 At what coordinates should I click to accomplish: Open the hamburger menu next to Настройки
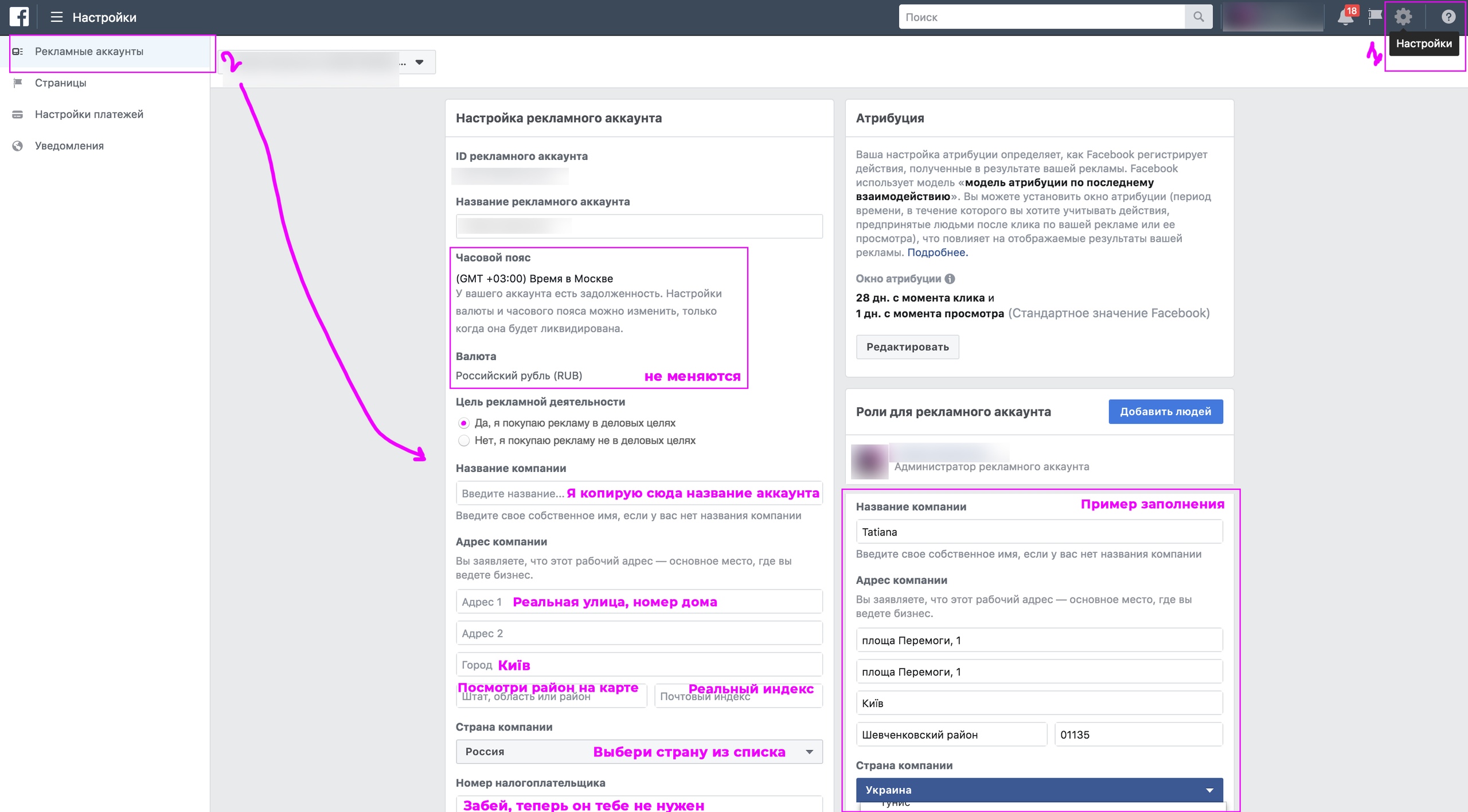pos(56,17)
